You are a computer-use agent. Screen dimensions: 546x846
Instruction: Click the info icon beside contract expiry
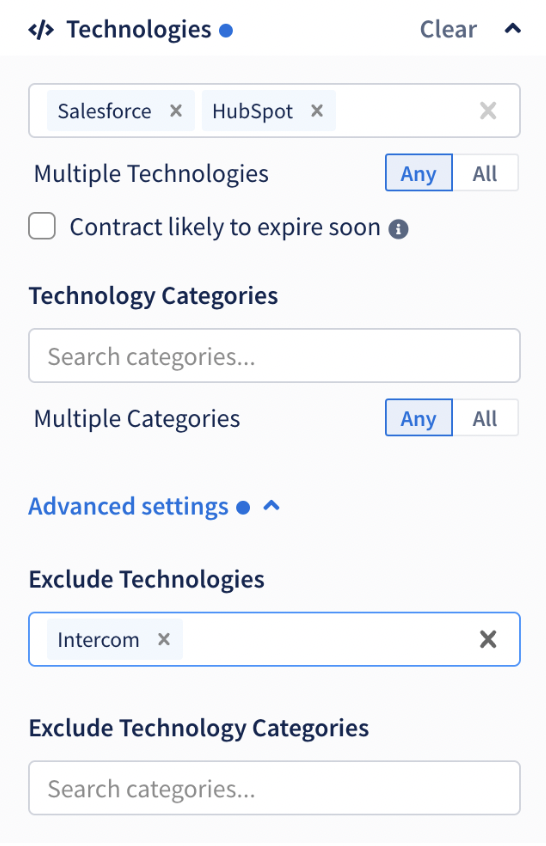(399, 229)
